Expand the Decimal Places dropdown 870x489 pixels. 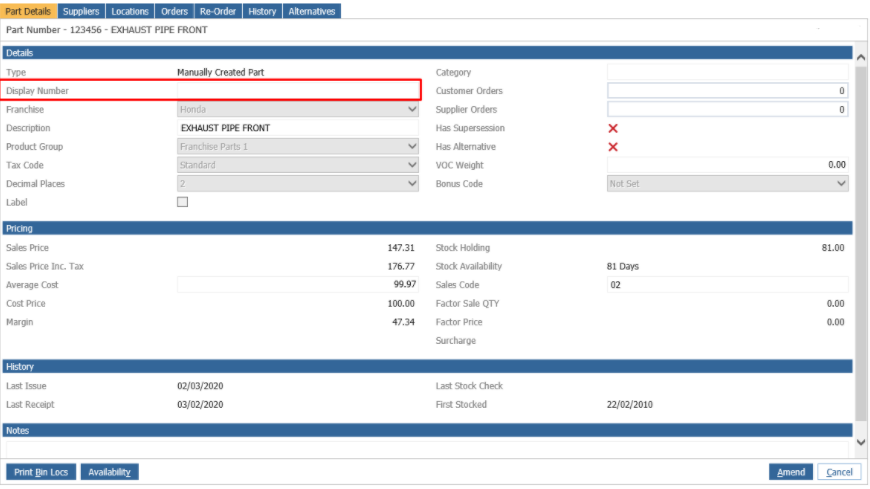click(x=298, y=184)
